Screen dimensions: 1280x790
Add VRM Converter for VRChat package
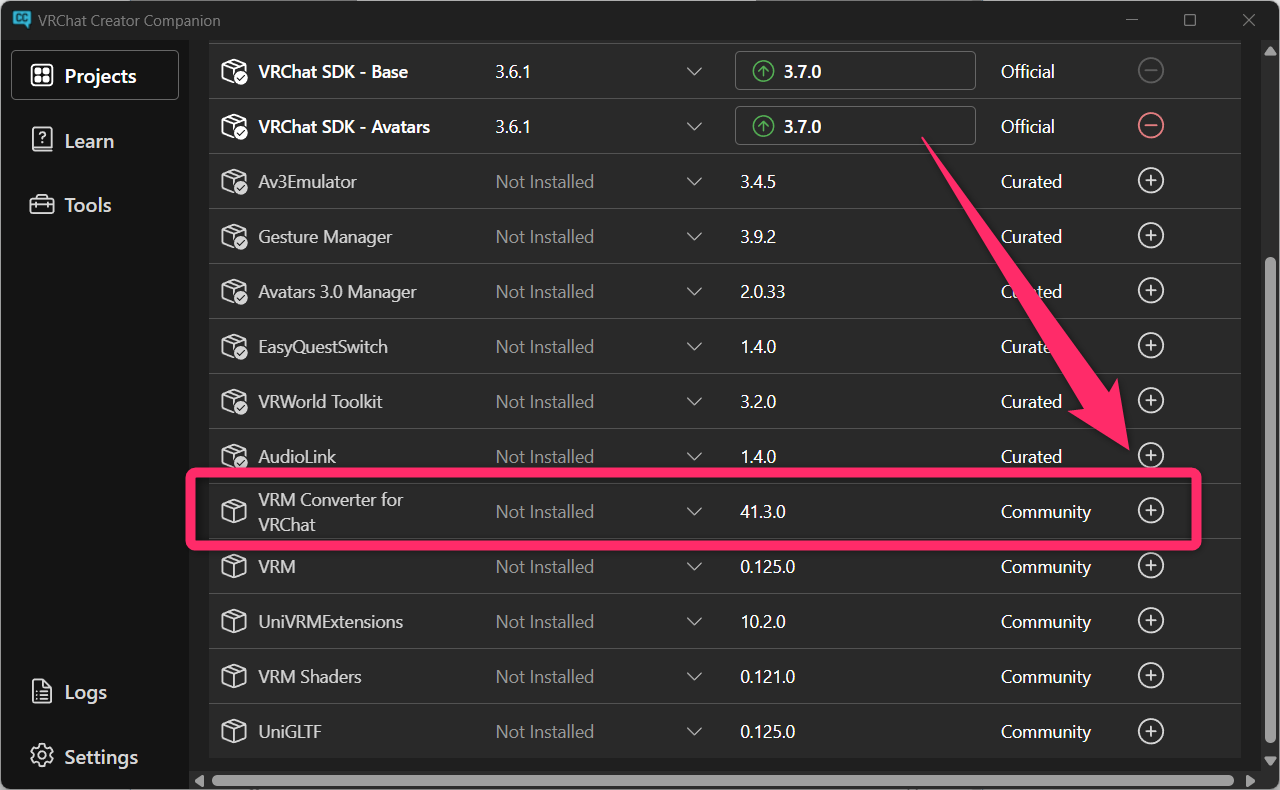(x=1151, y=511)
